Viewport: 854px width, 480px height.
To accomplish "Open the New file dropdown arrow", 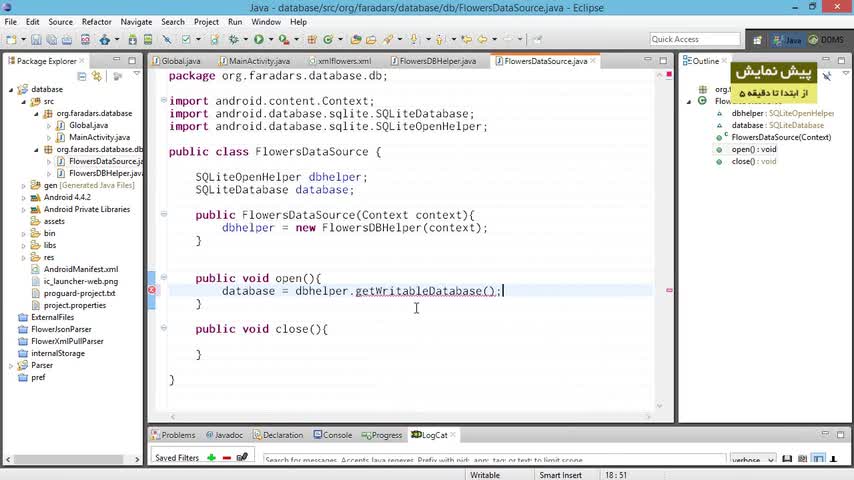I will coord(23,39).
